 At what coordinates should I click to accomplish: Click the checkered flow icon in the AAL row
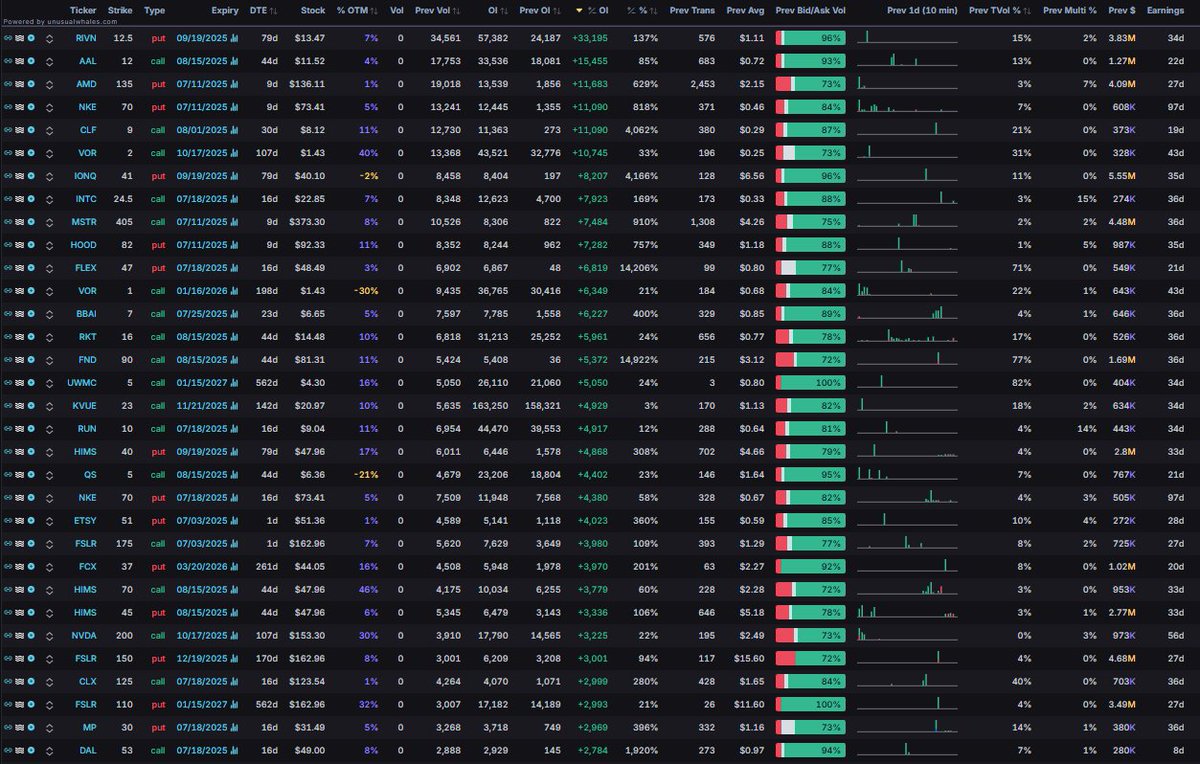[x=19, y=60]
